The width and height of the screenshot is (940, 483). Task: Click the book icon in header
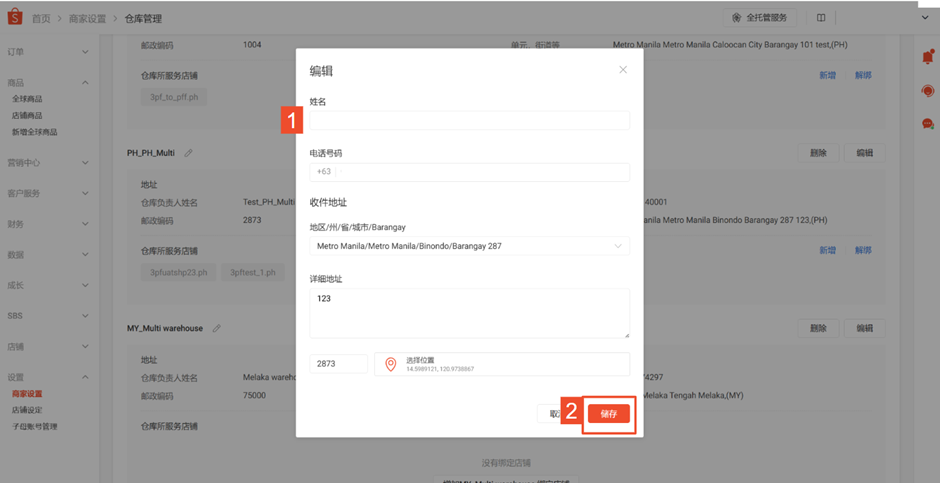821,18
